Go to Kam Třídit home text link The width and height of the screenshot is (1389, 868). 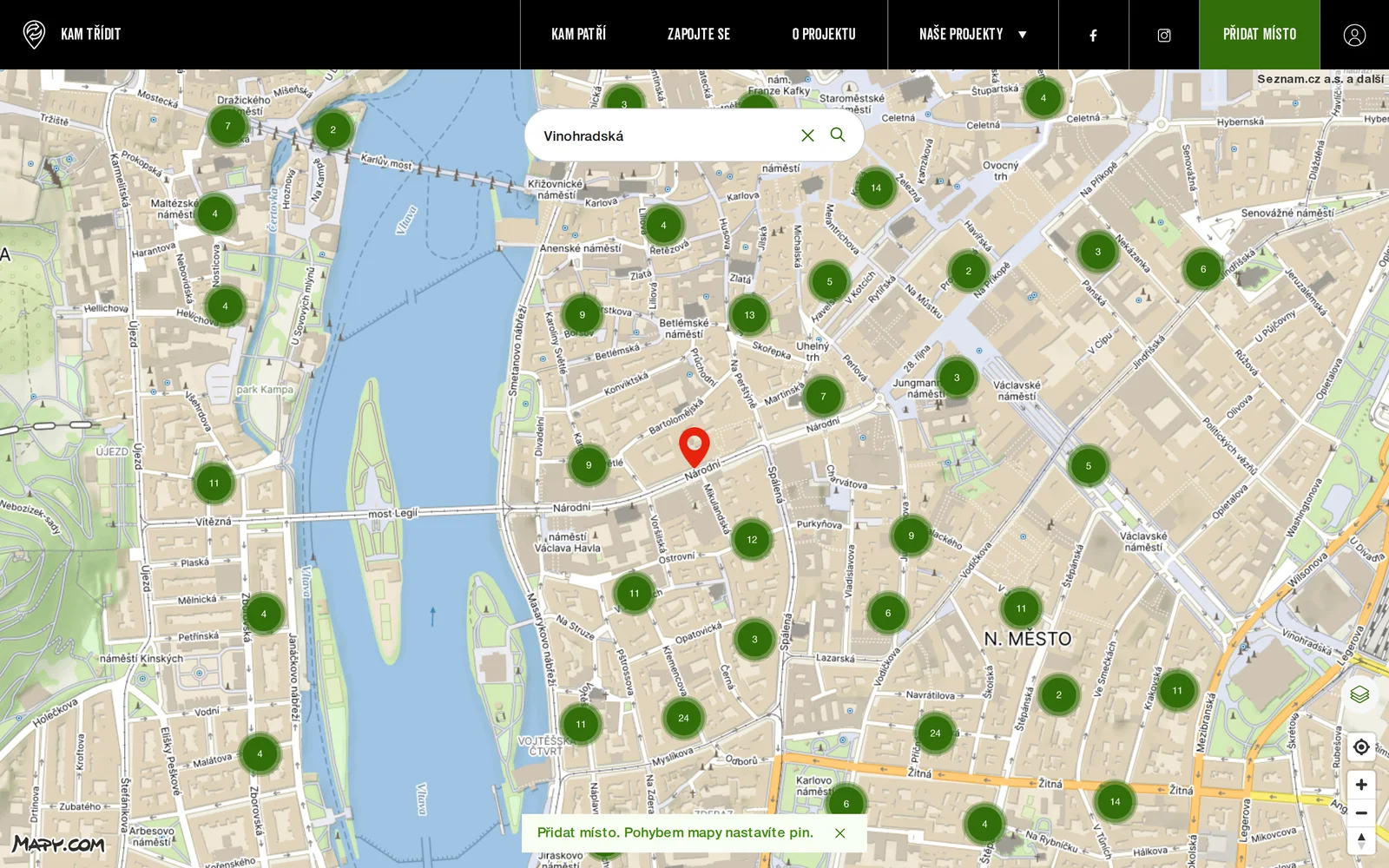click(x=91, y=35)
